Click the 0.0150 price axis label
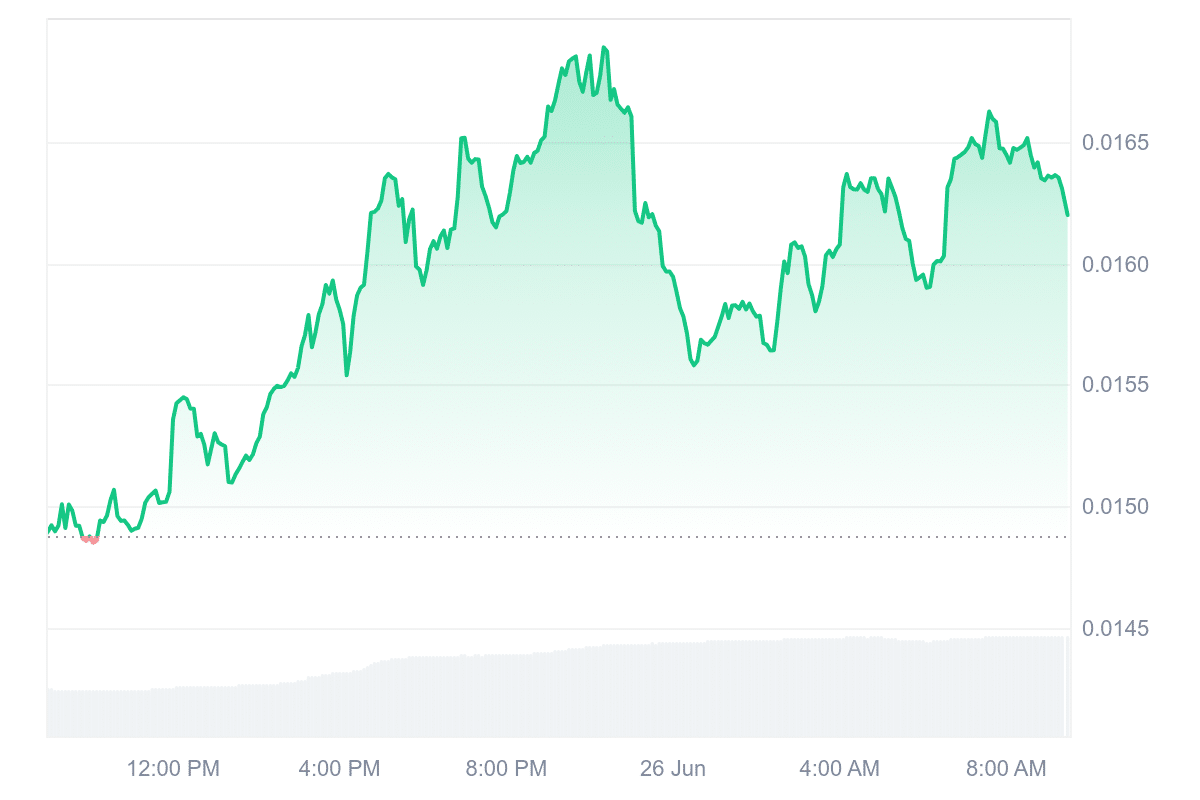The height and width of the screenshot is (800, 1200). tap(1115, 507)
